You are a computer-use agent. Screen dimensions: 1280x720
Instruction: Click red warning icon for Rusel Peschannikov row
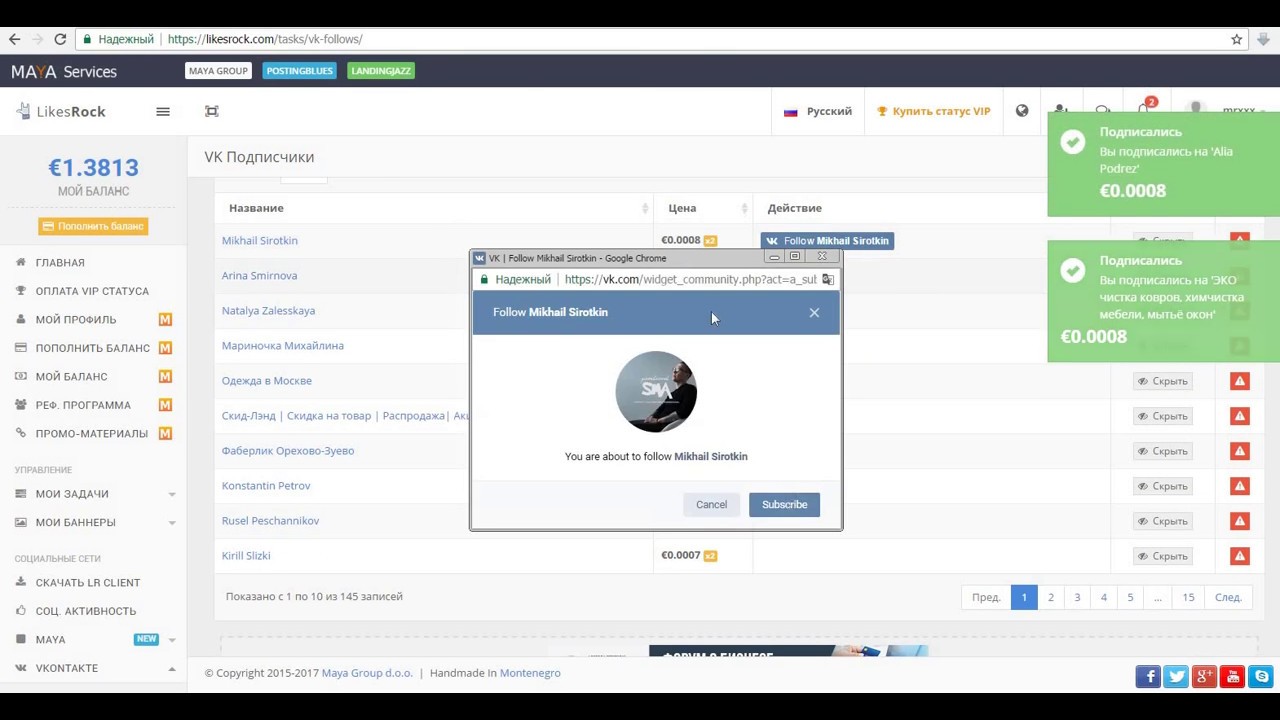click(x=1240, y=521)
